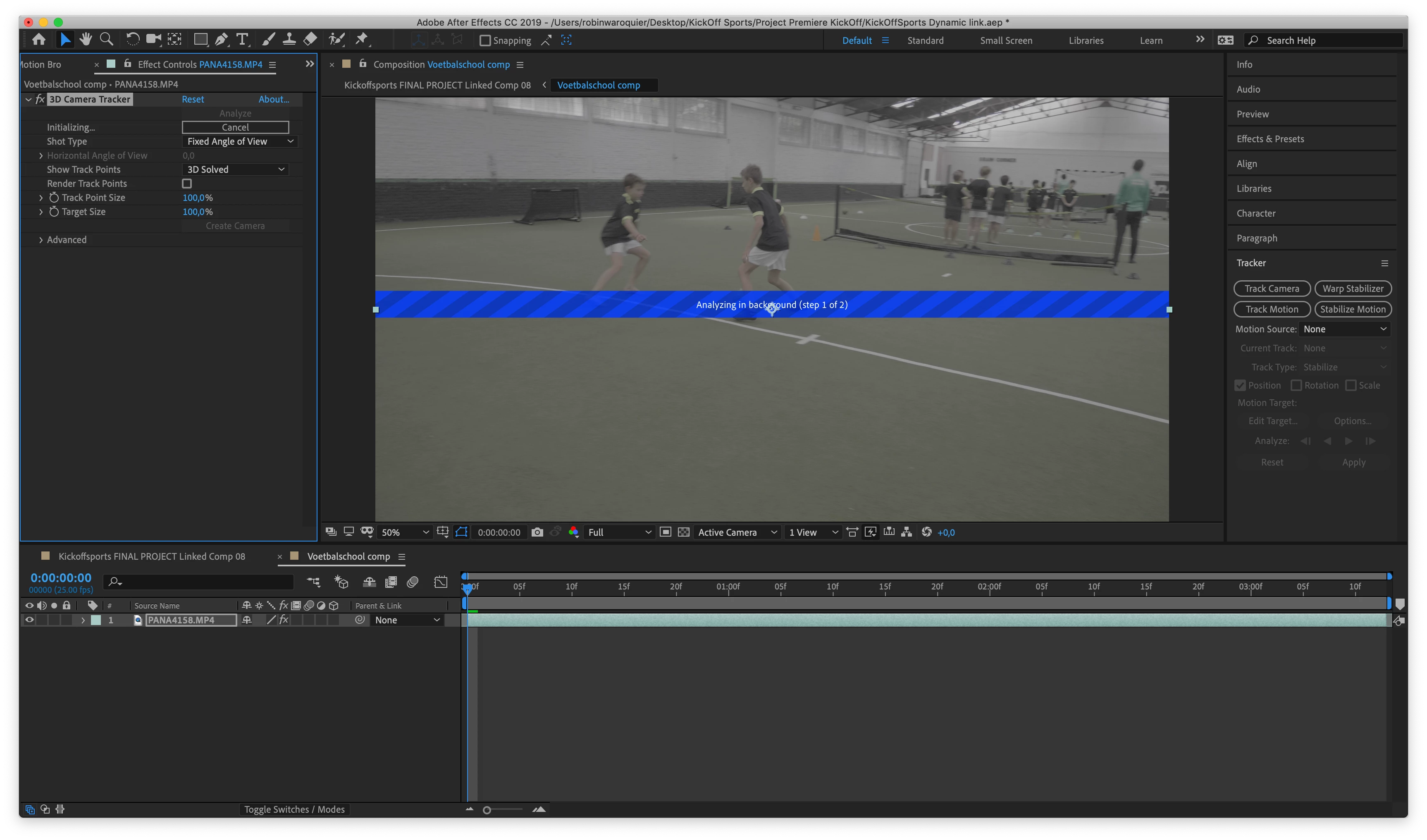Cancel the camera tracker analysis
Image resolution: width=1427 pixels, height=840 pixels.
click(x=235, y=127)
